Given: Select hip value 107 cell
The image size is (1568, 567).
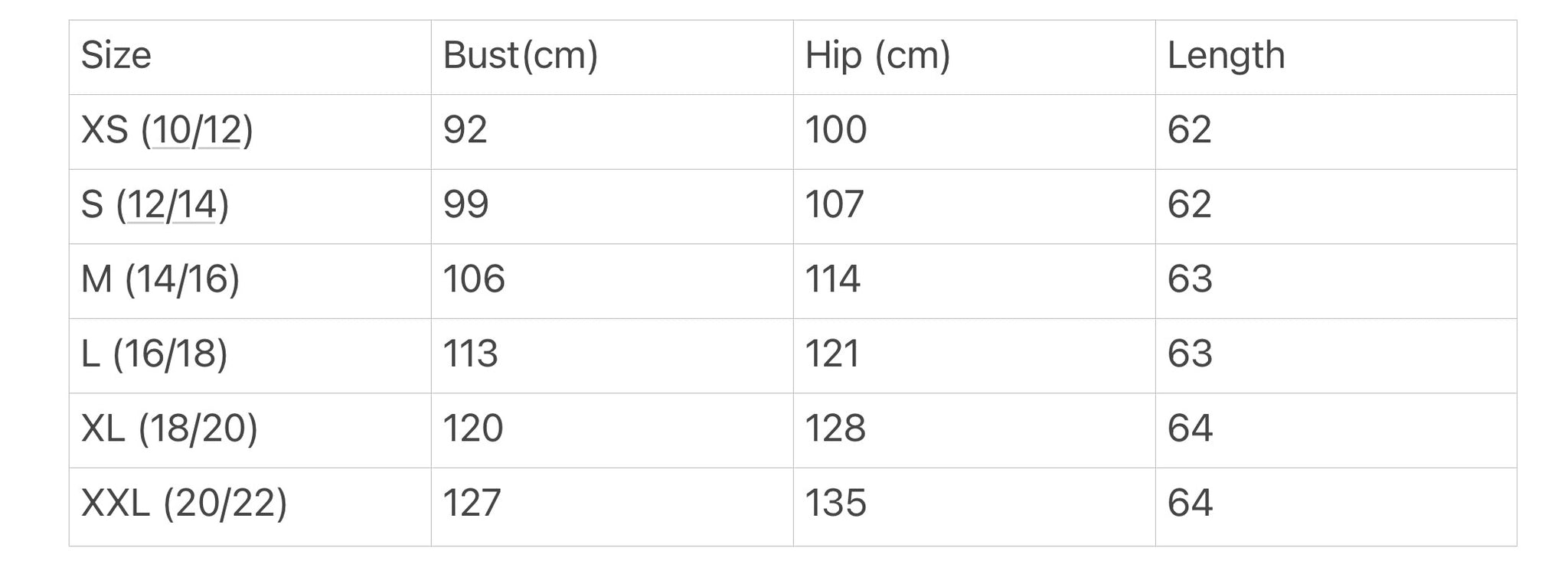Looking at the screenshot, I should [975, 207].
